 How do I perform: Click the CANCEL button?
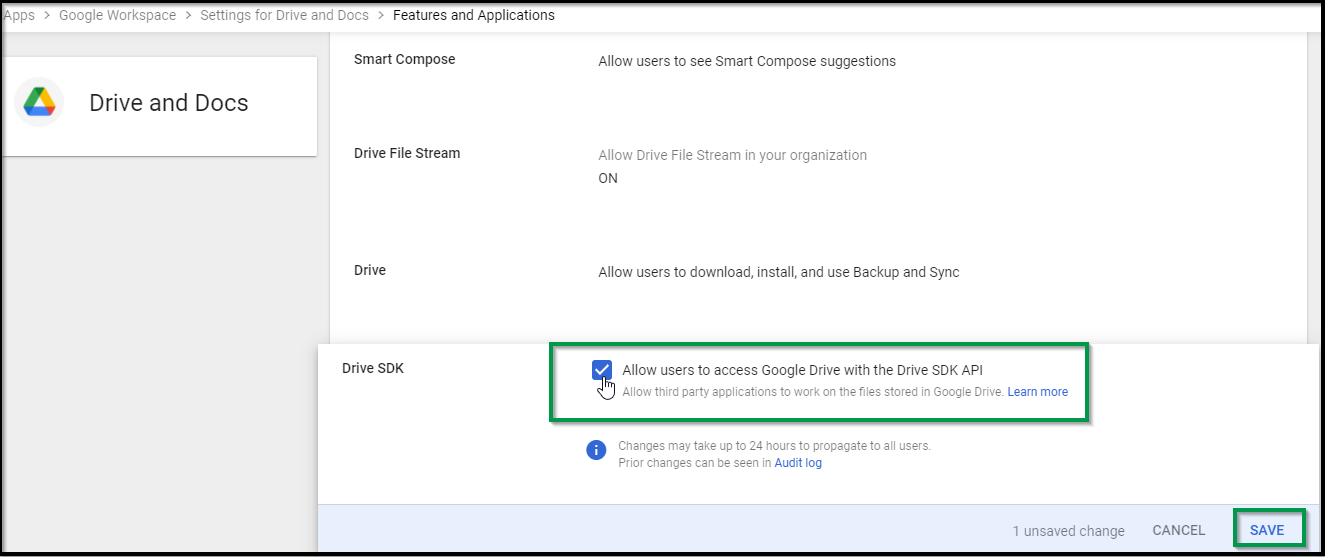pos(1178,530)
